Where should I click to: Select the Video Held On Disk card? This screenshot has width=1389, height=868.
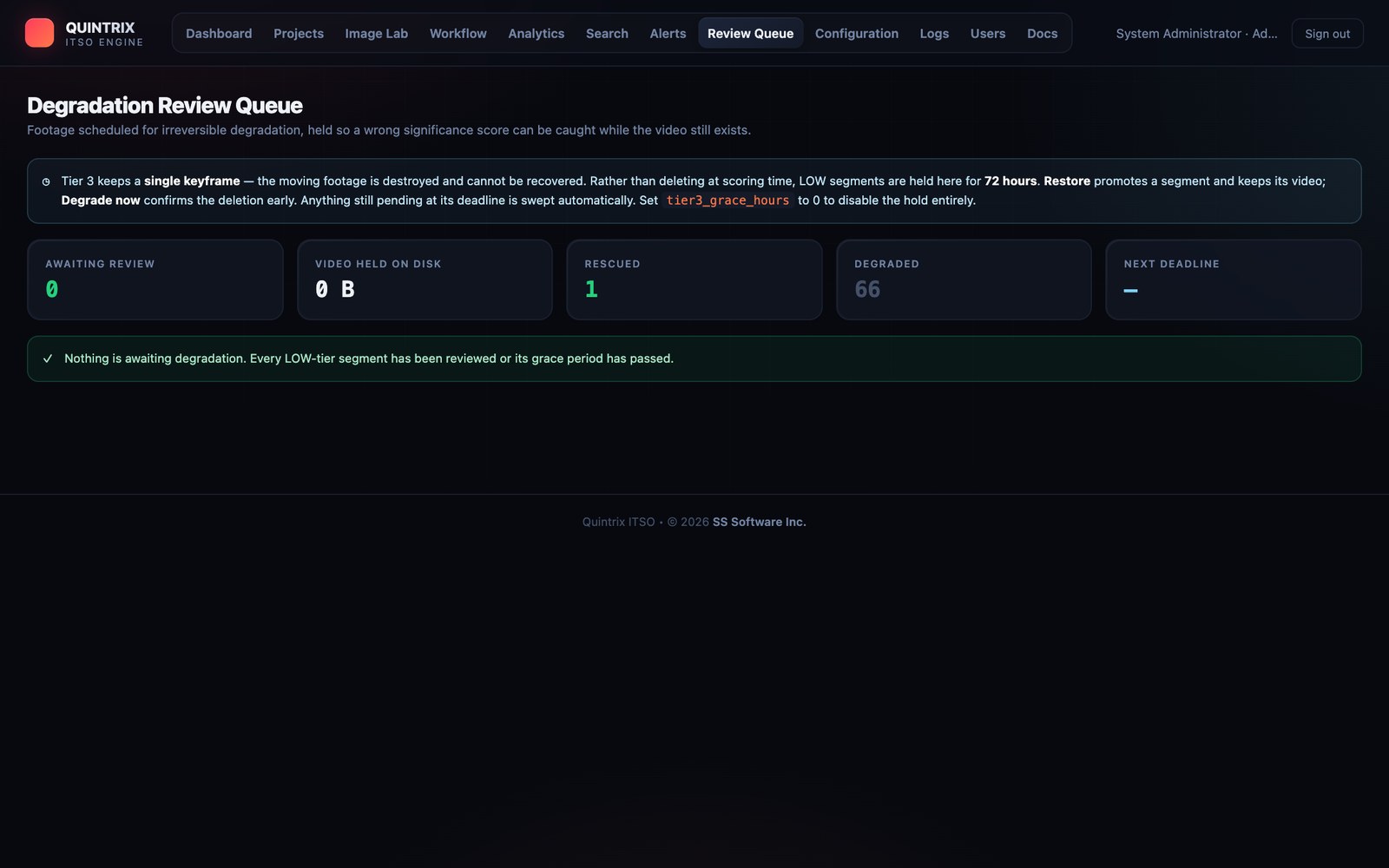tap(425, 279)
